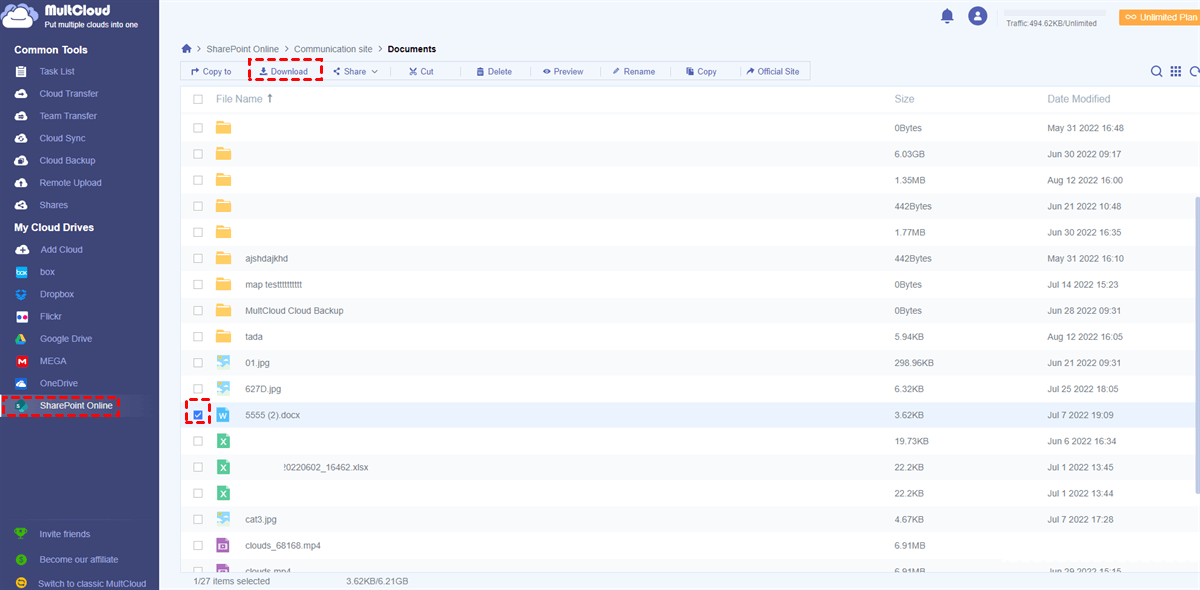Check the 01.jpg checkbox
This screenshot has height=590, width=1200.
coord(198,363)
